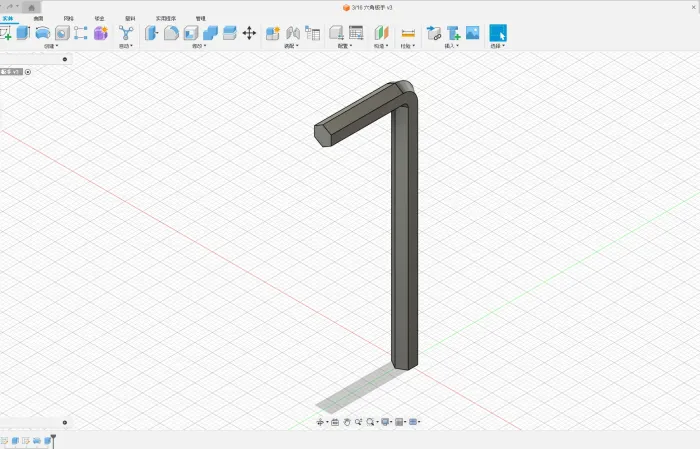
Task: Expand the 检验 (Inspect) dropdown
Action: click(x=408, y=46)
